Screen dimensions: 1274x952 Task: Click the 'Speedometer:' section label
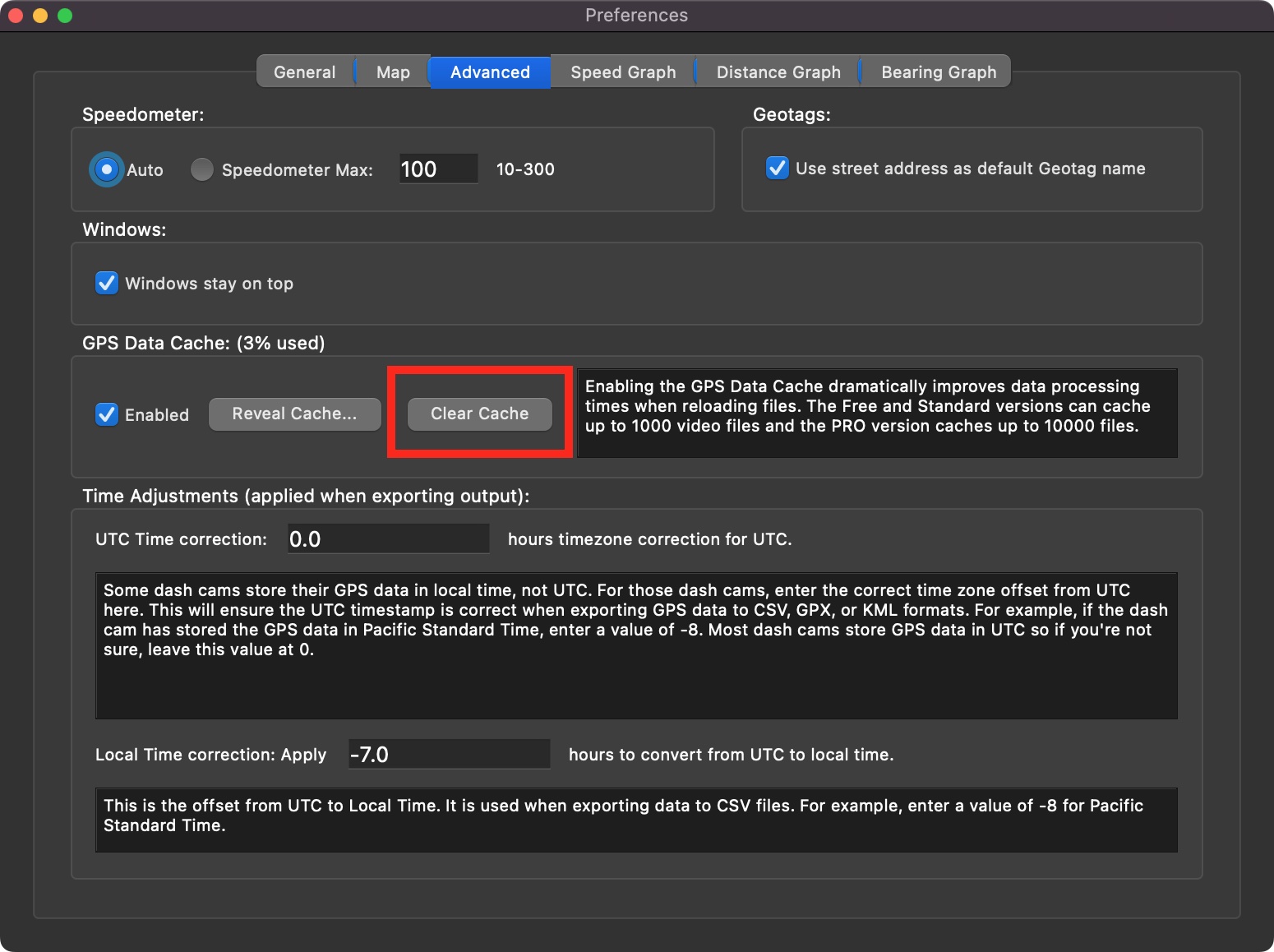(x=143, y=114)
